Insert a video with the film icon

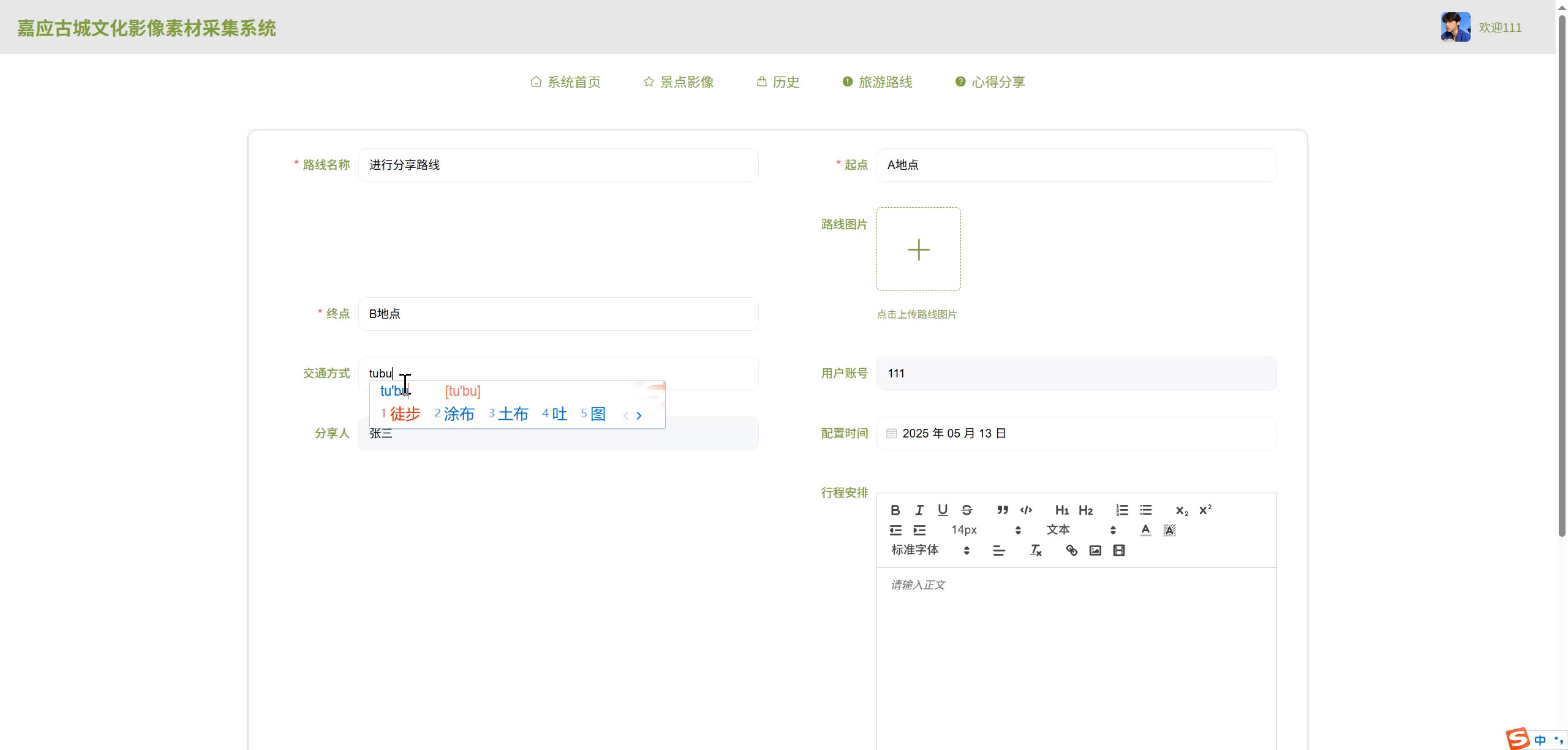(x=1119, y=550)
